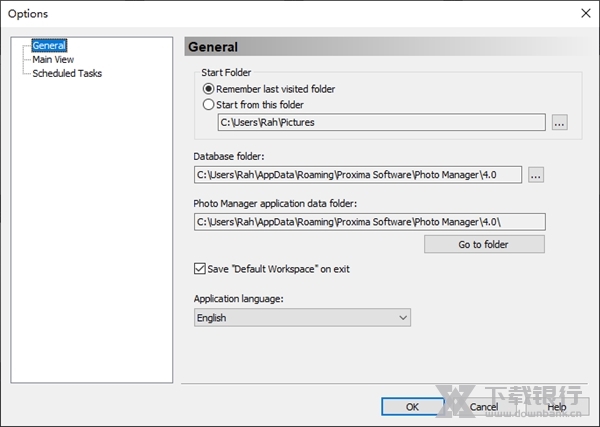Image resolution: width=600 pixels, height=427 pixels.
Task: Close the Options dialog window
Action: pyautogui.click(x=584, y=13)
